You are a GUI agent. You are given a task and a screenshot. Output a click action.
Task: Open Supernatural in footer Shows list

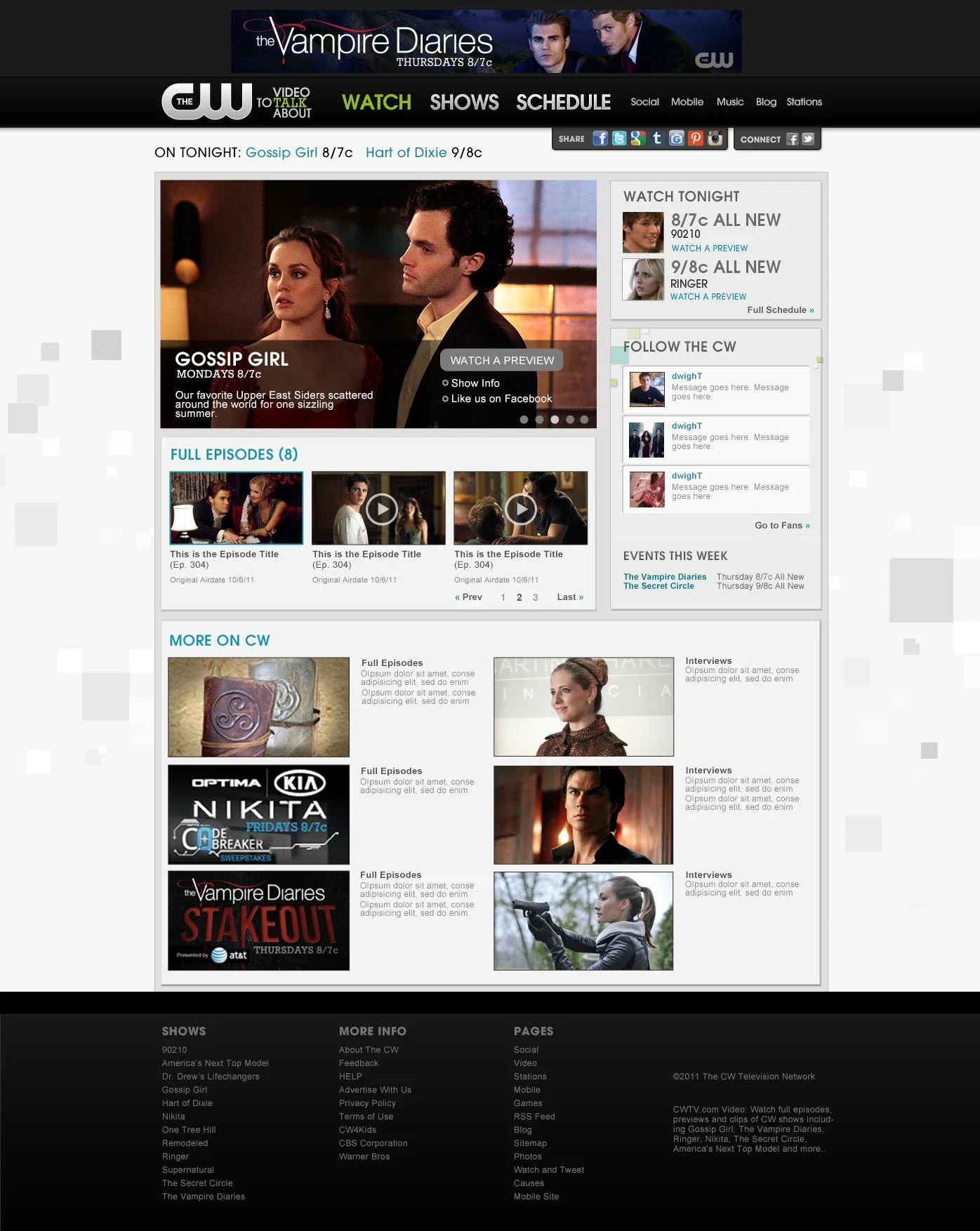coord(188,1170)
